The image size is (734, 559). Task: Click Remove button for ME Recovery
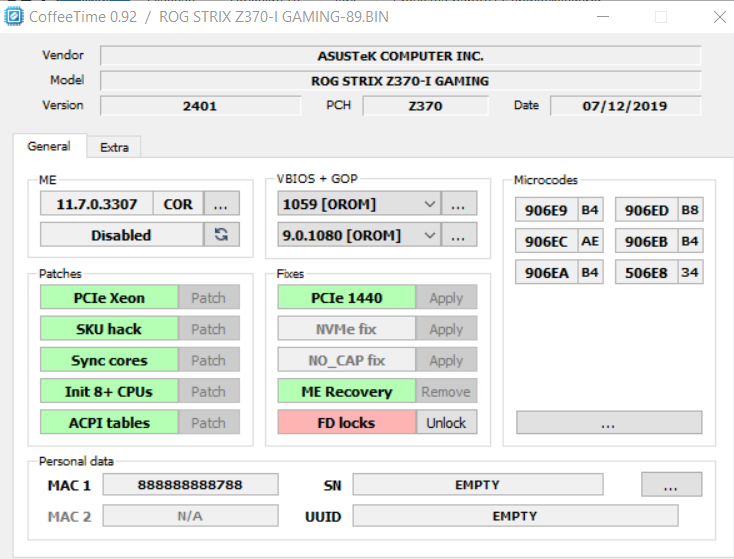coord(447,391)
